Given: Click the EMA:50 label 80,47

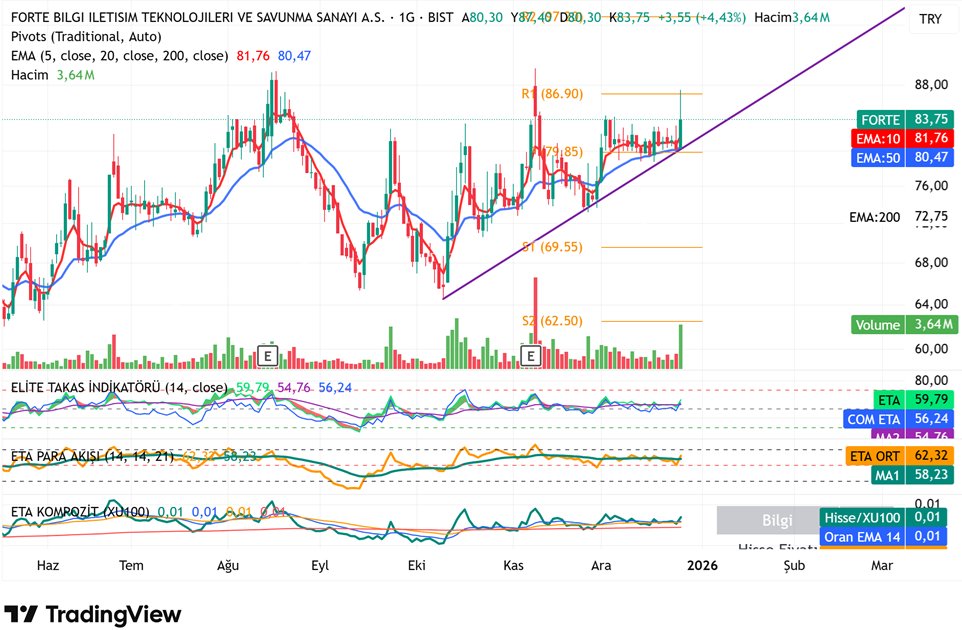Looking at the screenshot, I should click(x=906, y=158).
